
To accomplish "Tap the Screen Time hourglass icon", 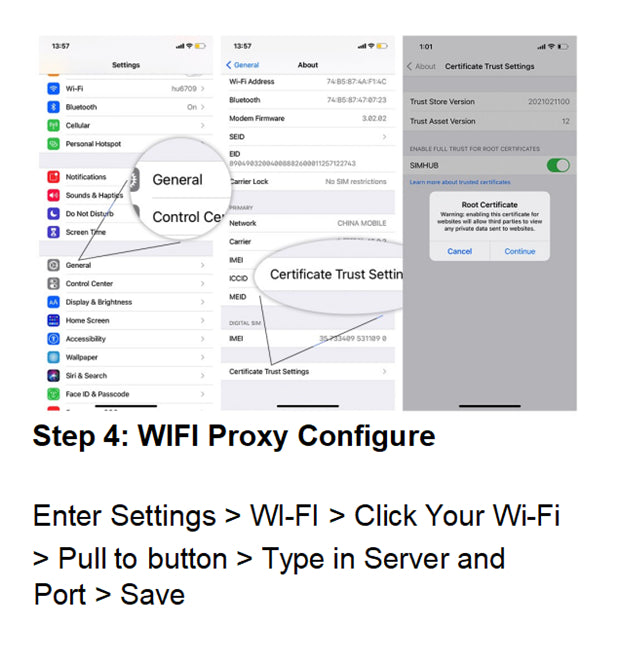I will pyautogui.click(x=53, y=232).
